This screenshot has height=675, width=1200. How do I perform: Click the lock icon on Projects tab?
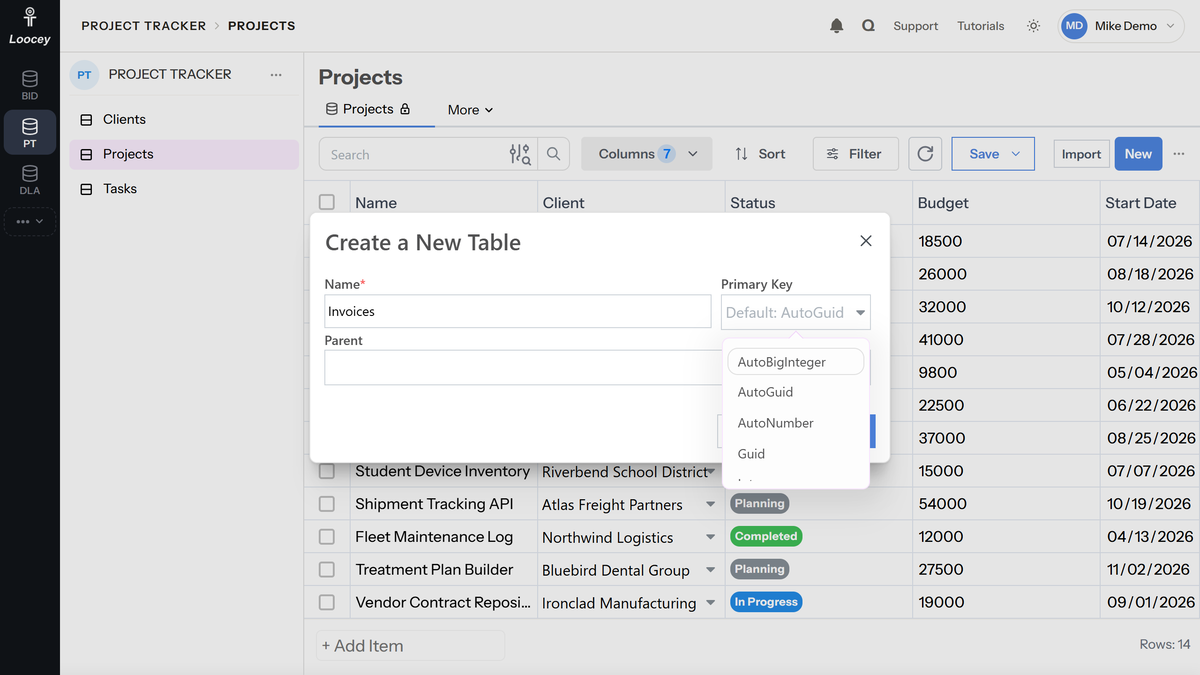click(x=405, y=109)
